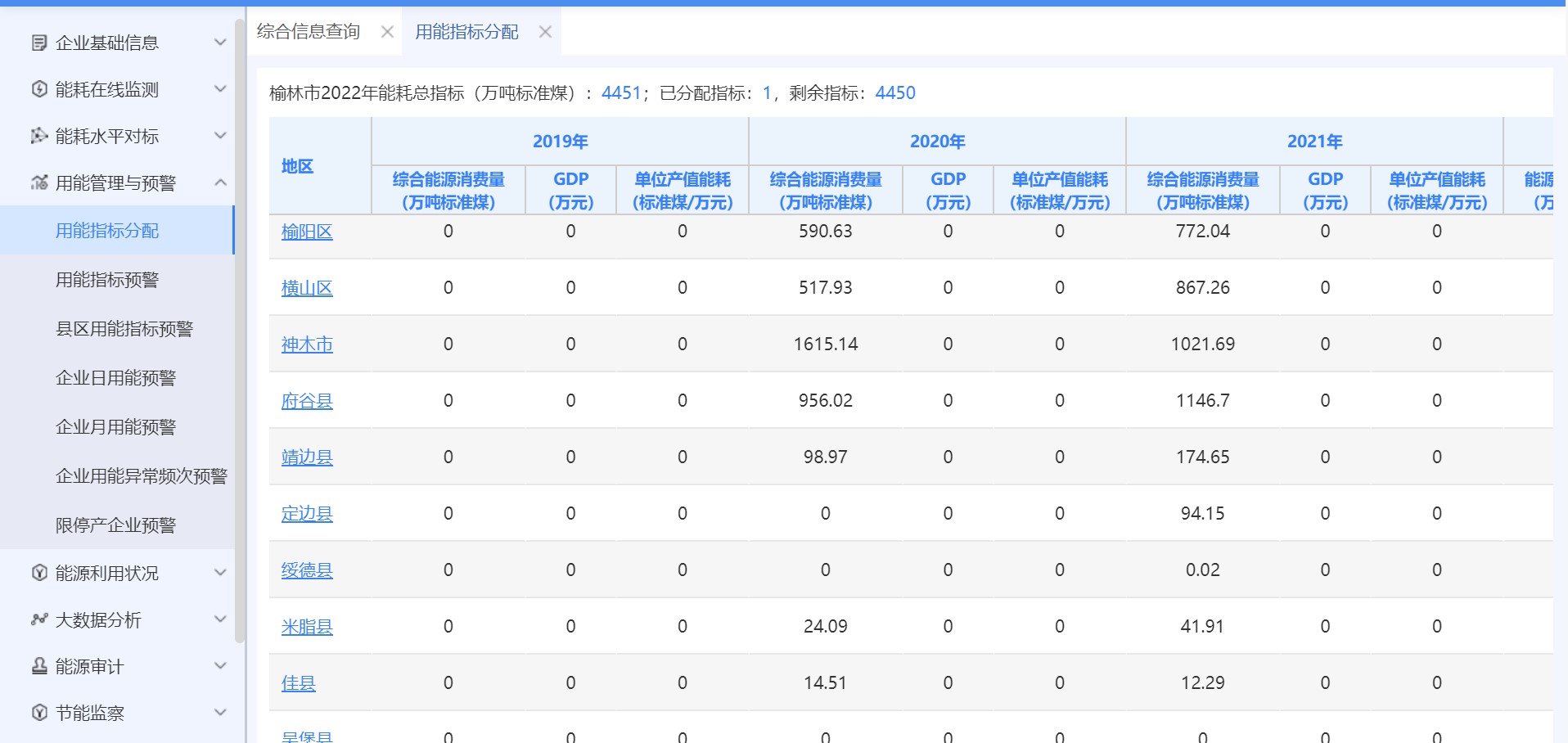
Task: Open 用能指标预警 in the sidebar
Action: point(107,280)
